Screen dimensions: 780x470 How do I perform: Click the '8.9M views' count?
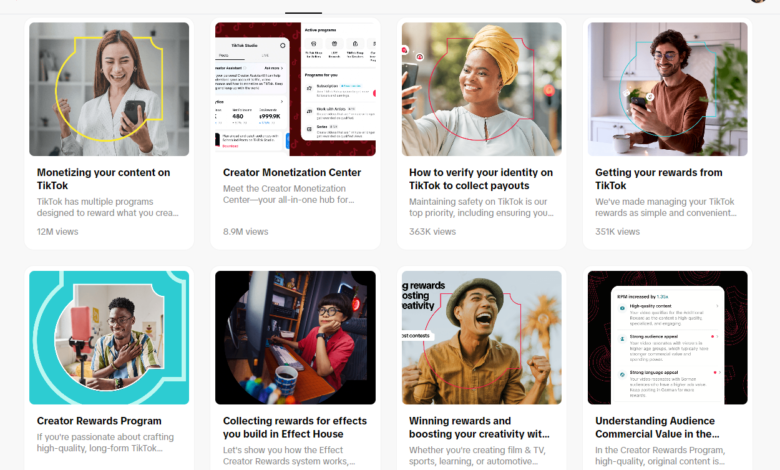point(245,232)
